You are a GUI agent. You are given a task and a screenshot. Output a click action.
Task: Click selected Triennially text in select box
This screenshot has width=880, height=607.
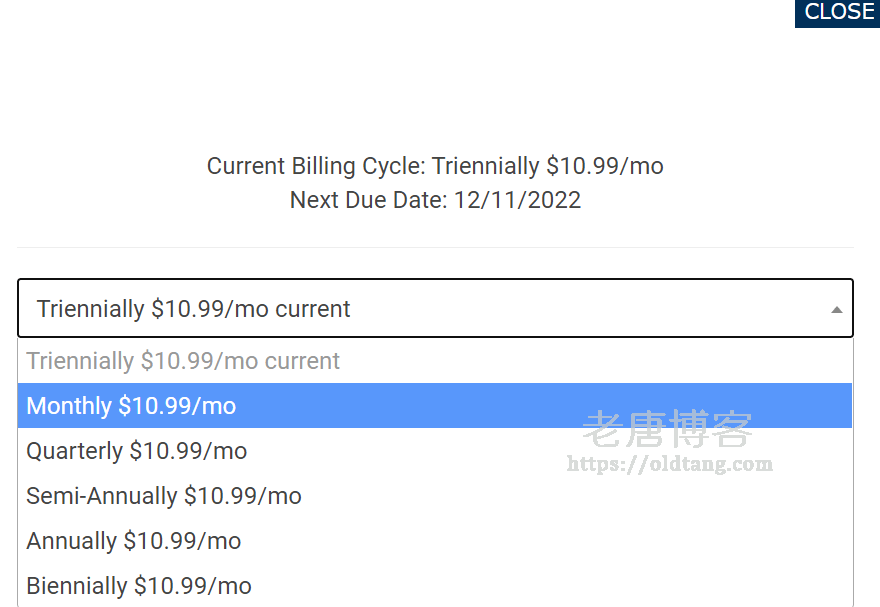(x=90, y=309)
